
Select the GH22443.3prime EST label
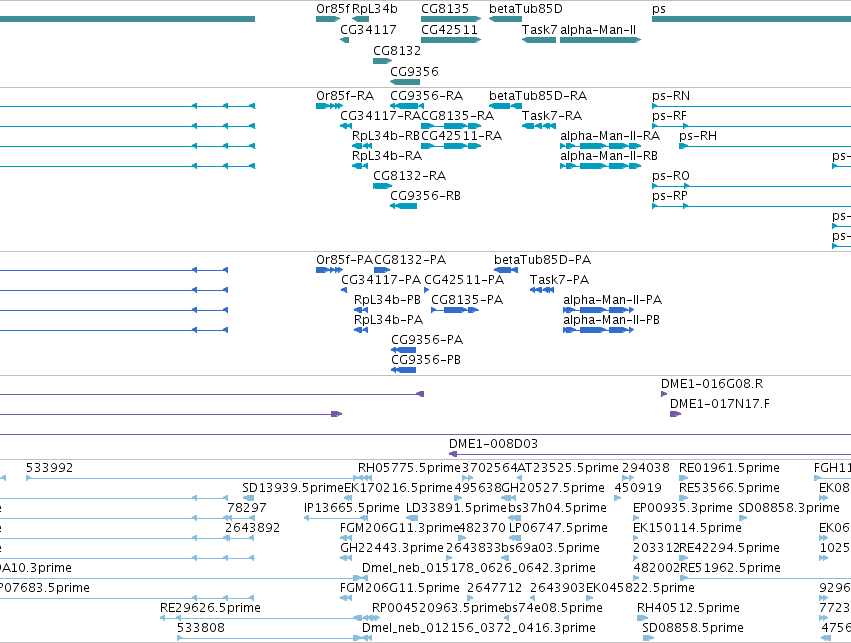(x=391, y=547)
